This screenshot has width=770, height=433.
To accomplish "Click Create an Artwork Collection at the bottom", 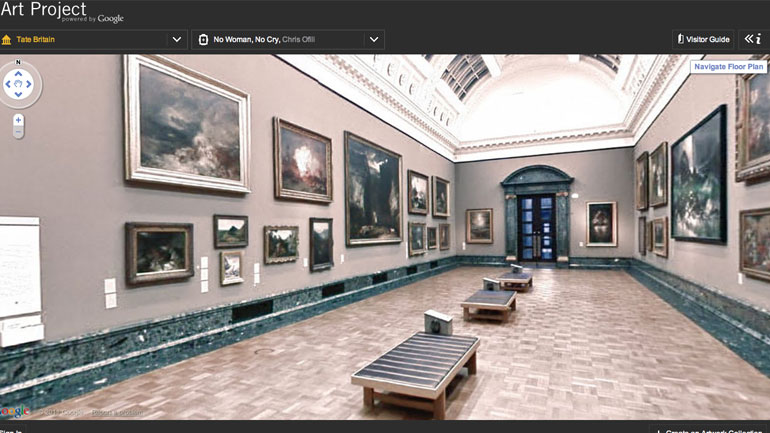I will tap(706, 431).
